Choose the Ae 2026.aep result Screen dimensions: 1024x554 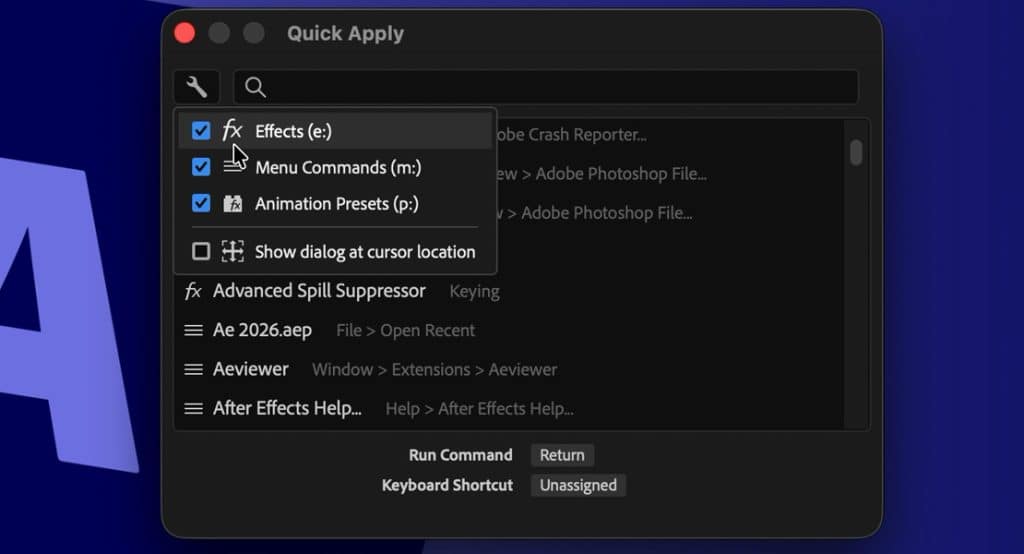509,330
